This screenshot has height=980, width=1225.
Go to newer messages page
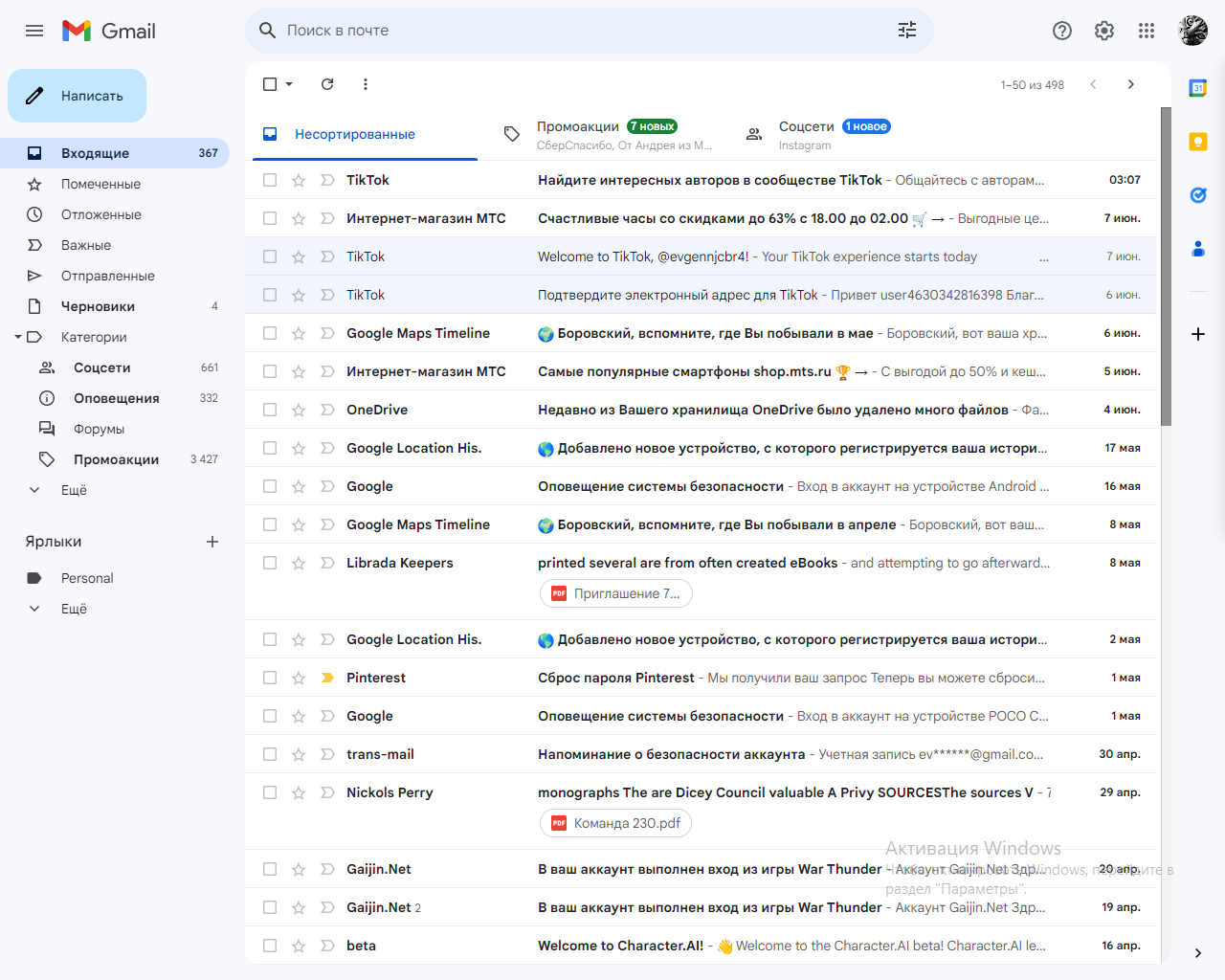pos(1093,84)
